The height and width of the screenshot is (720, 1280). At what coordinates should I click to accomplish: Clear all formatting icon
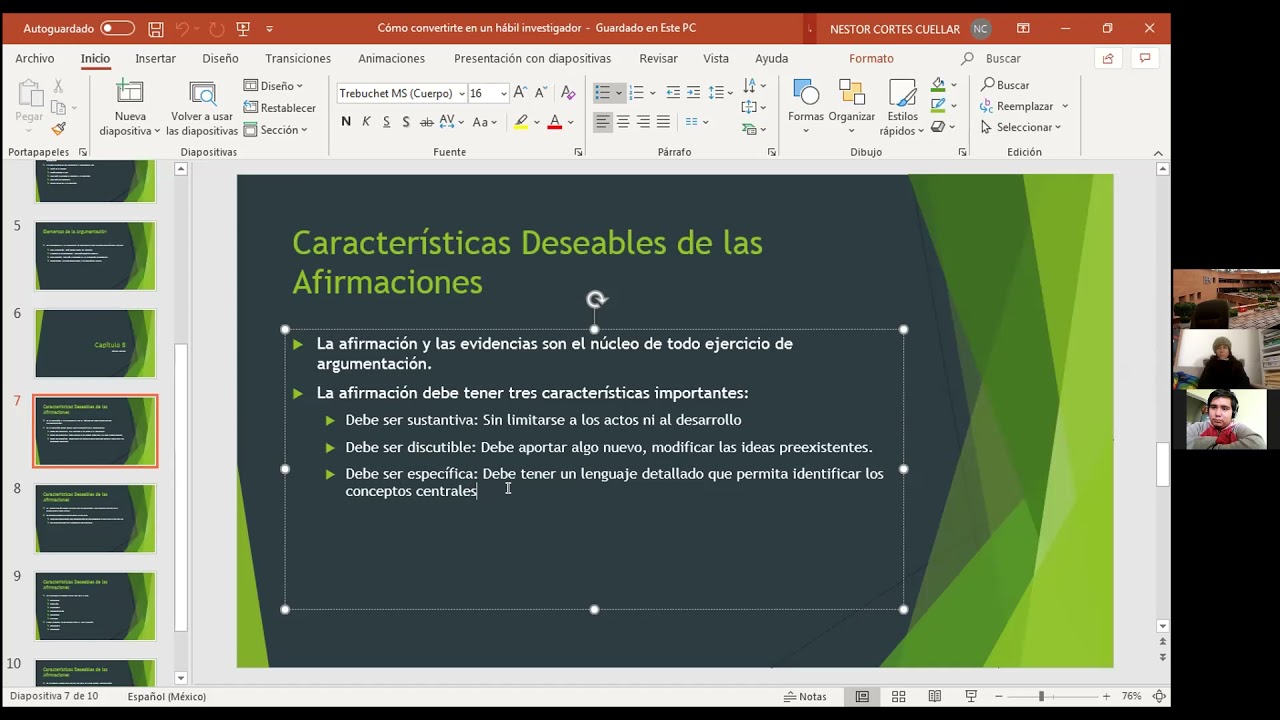tap(568, 93)
